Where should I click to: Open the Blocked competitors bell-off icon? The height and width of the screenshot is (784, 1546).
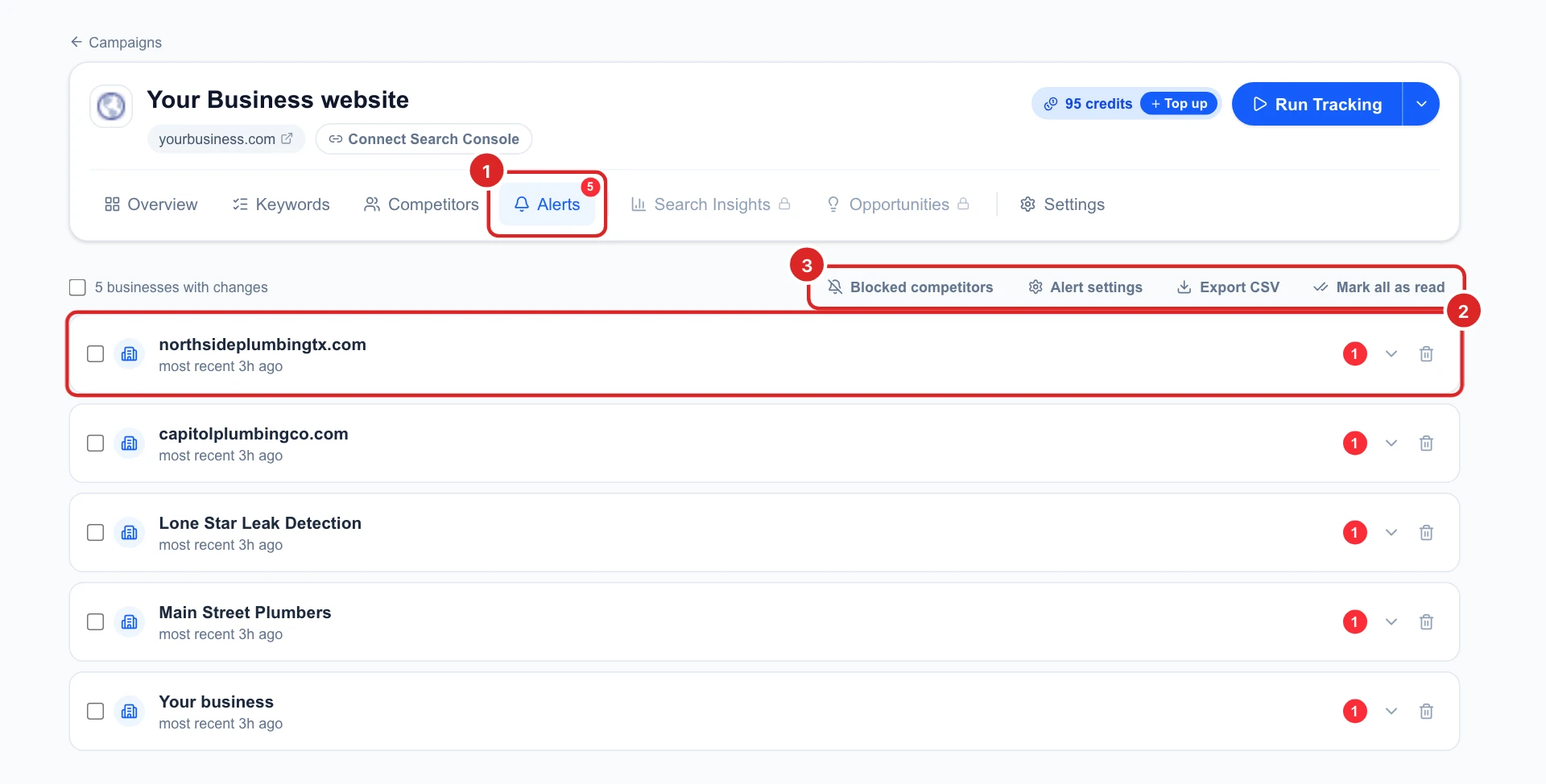[835, 287]
